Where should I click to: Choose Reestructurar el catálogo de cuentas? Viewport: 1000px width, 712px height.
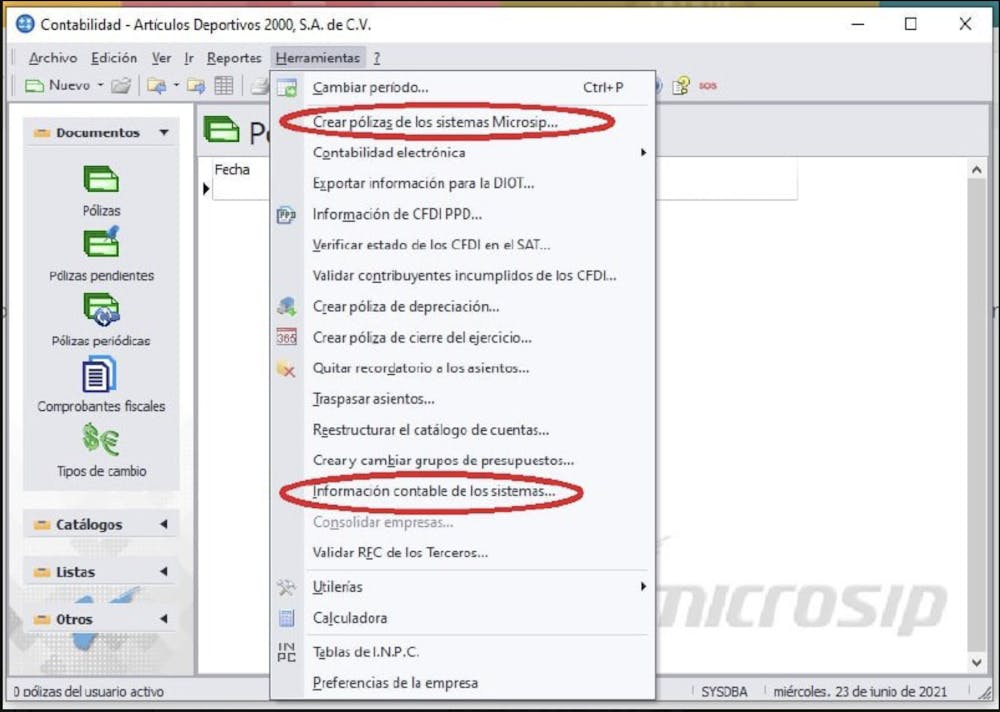pos(463,430)
